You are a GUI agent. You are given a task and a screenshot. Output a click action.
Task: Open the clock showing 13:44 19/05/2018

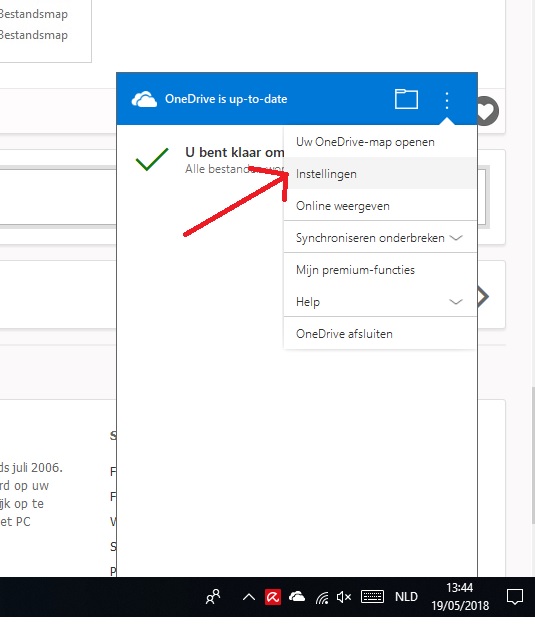pos(460,596)
